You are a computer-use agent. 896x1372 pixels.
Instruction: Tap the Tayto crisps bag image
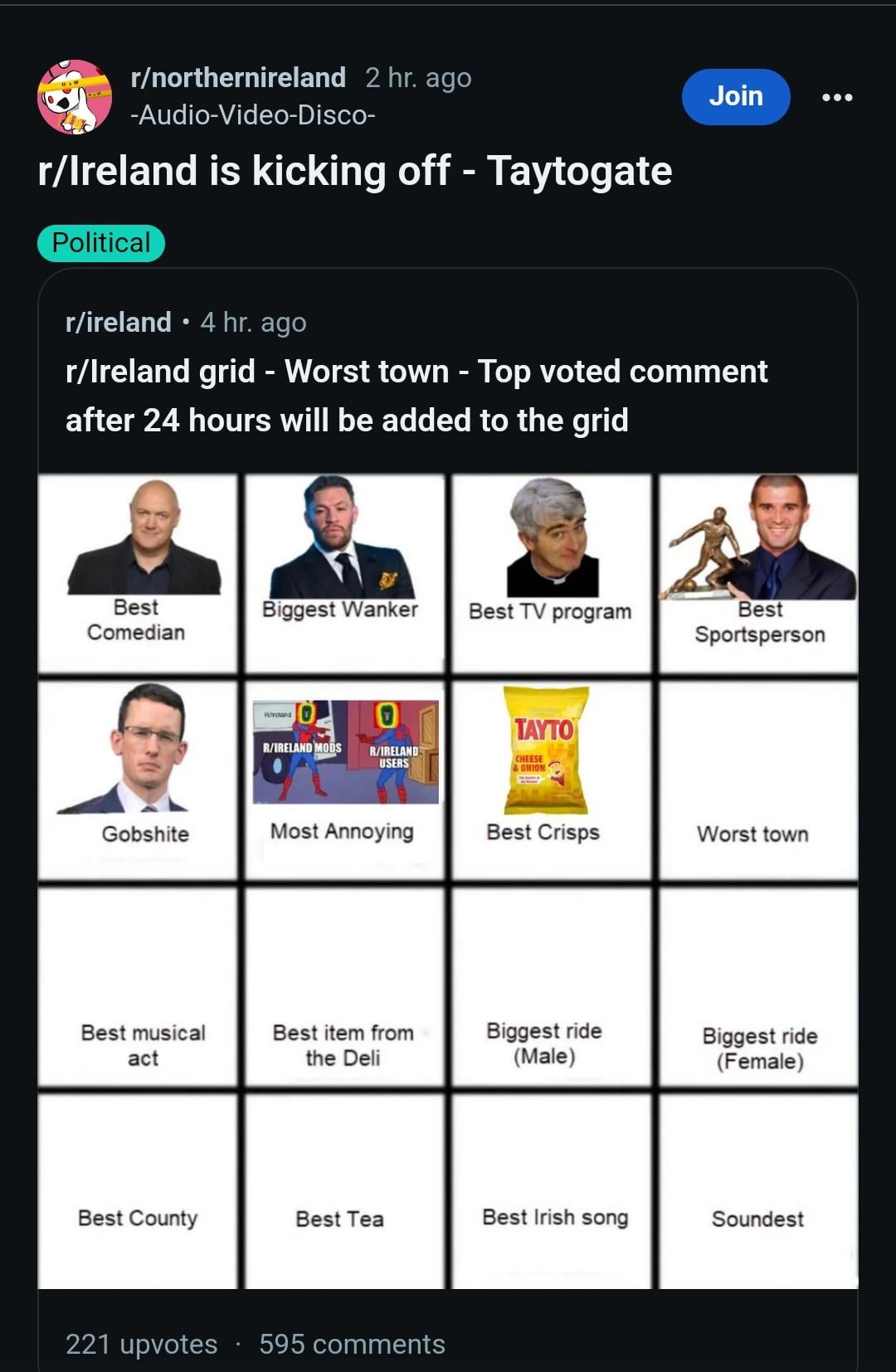click(546, 750)
